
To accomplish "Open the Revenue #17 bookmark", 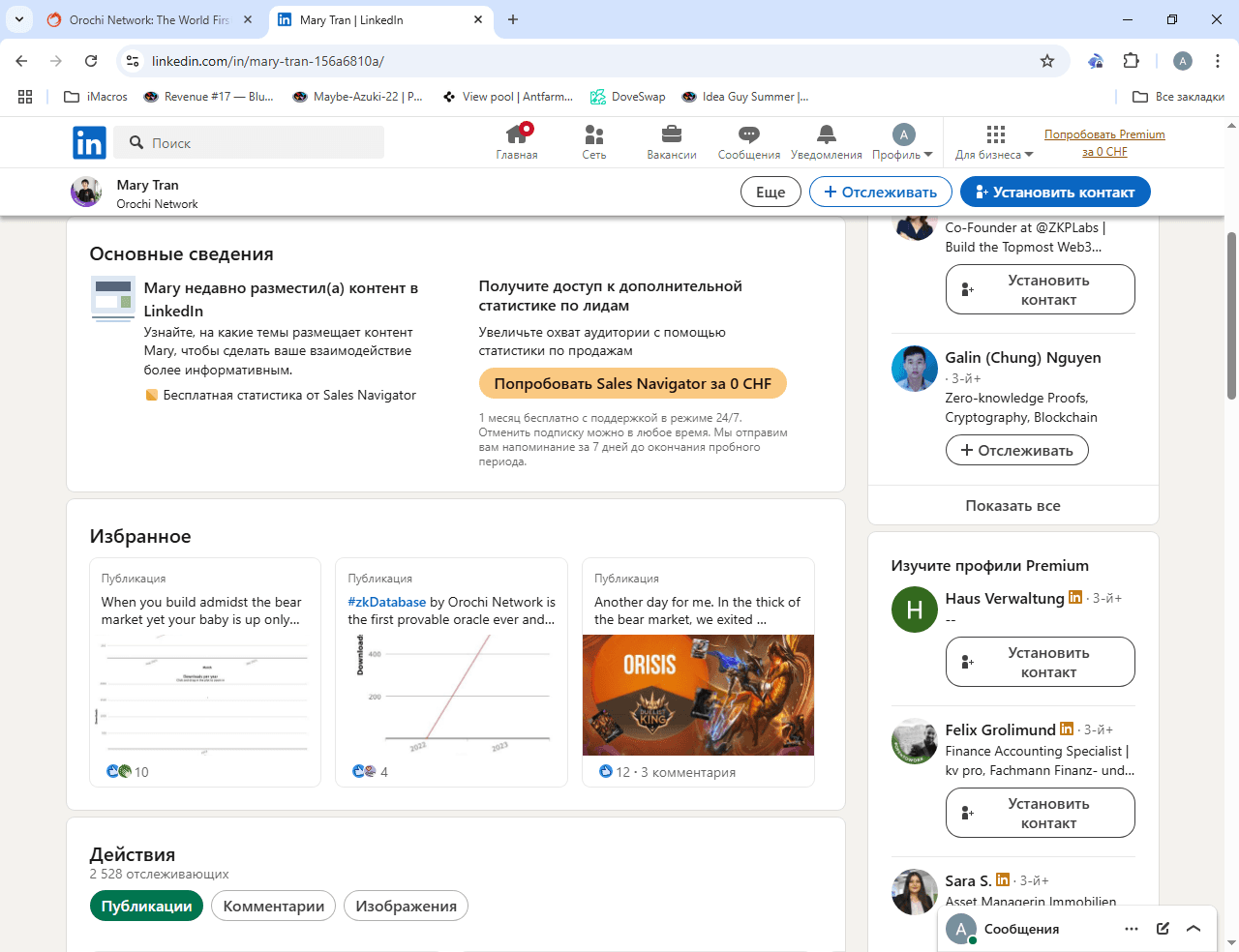I will [x=208, y=97].
